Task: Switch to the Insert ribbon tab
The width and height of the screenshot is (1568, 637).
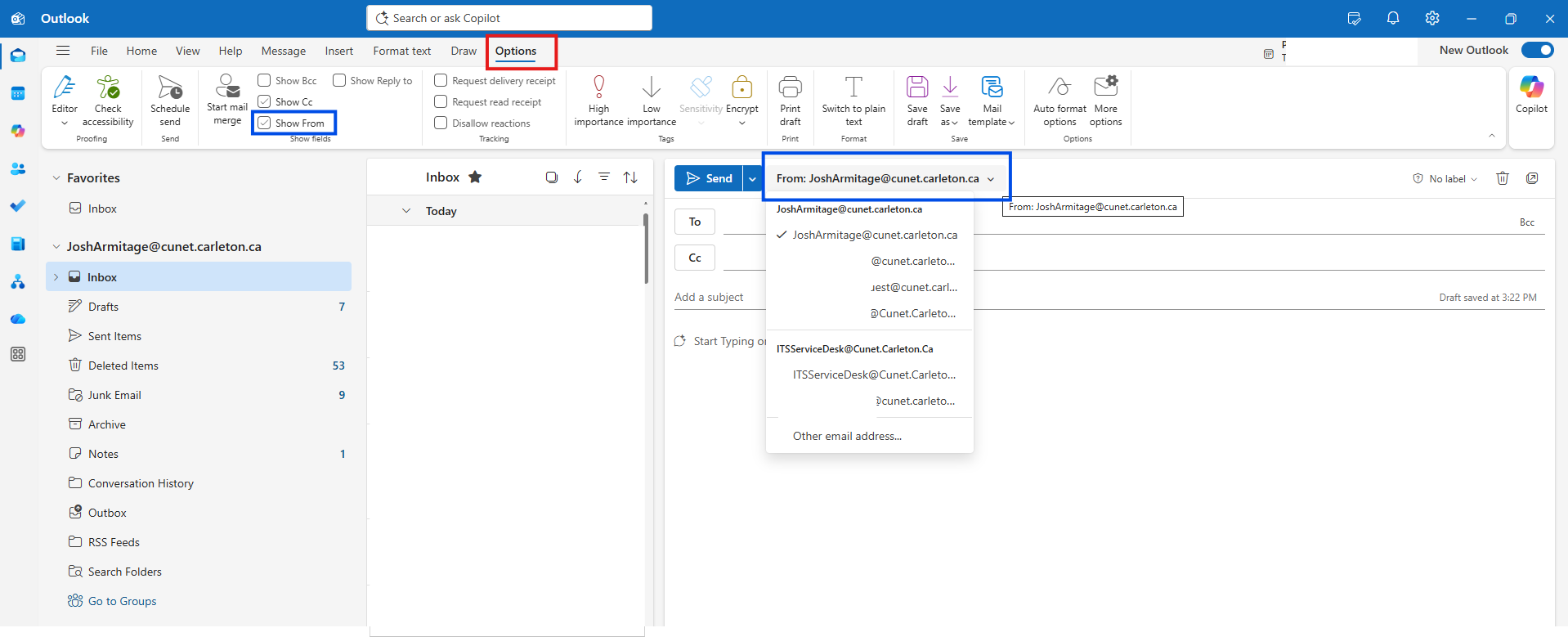Action: click(x=338, y=51)
